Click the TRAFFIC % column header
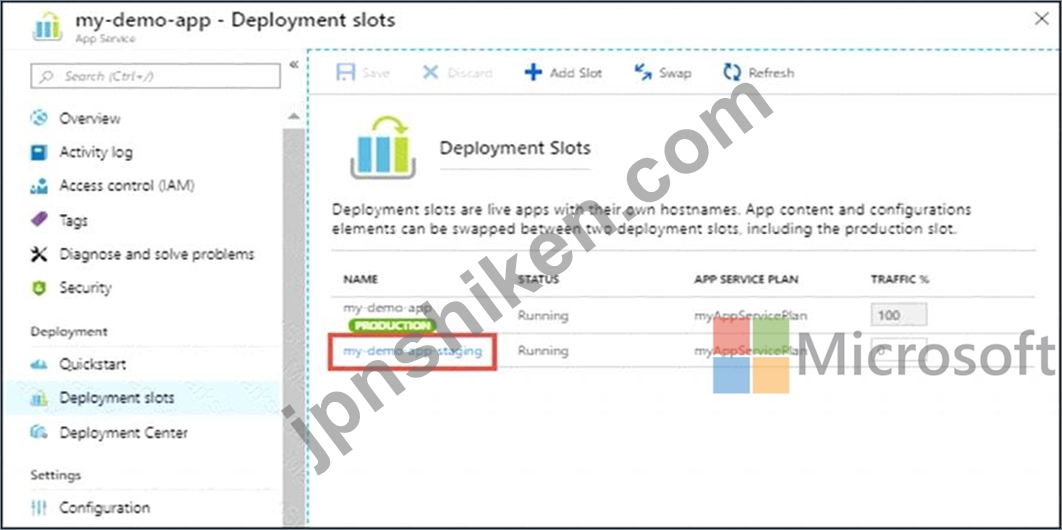1062x530 pixels. [899, 279]
